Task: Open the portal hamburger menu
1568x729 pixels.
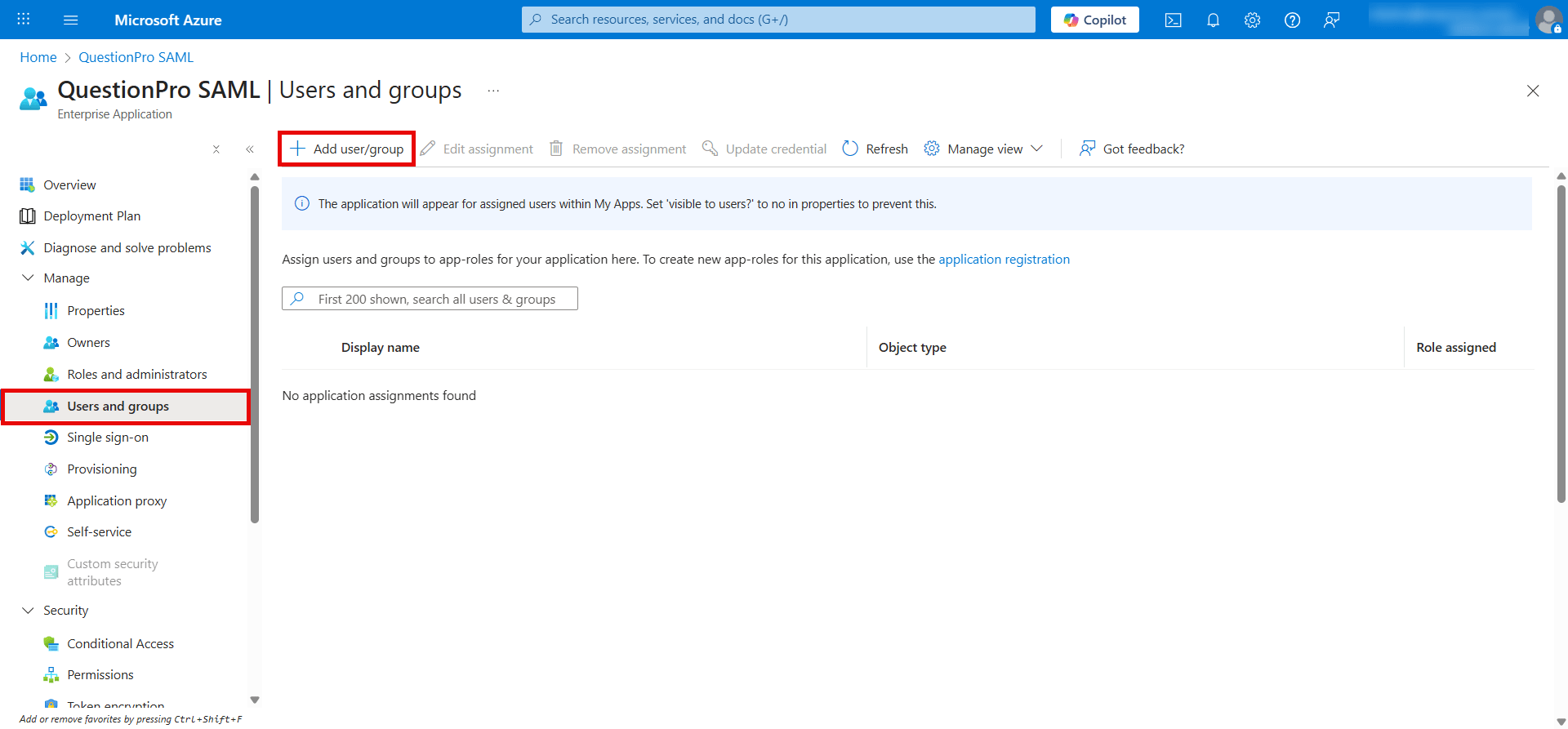Action: pyautogui.click(x=71, y=20)
